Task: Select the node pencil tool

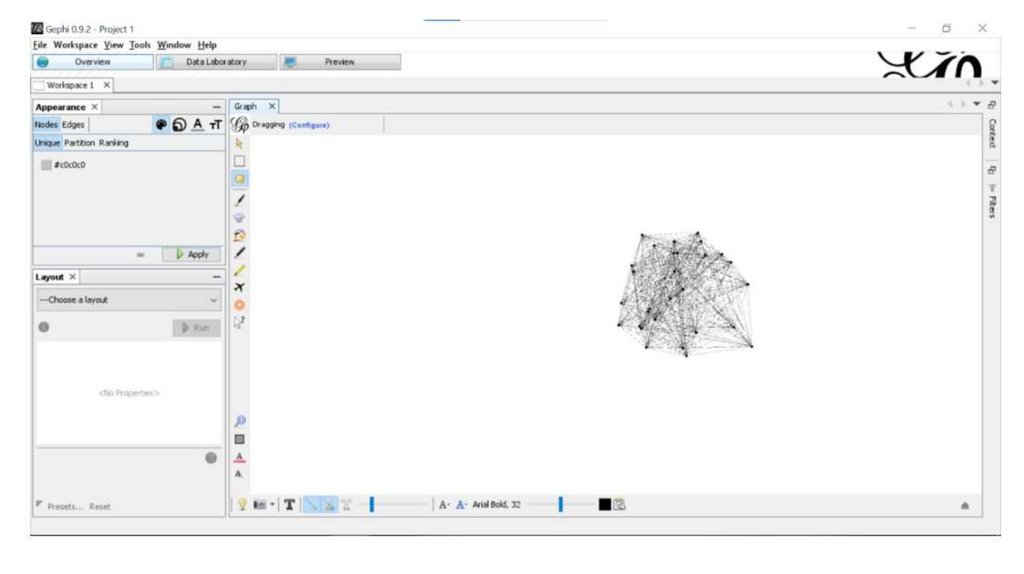Action: [240, 253]
